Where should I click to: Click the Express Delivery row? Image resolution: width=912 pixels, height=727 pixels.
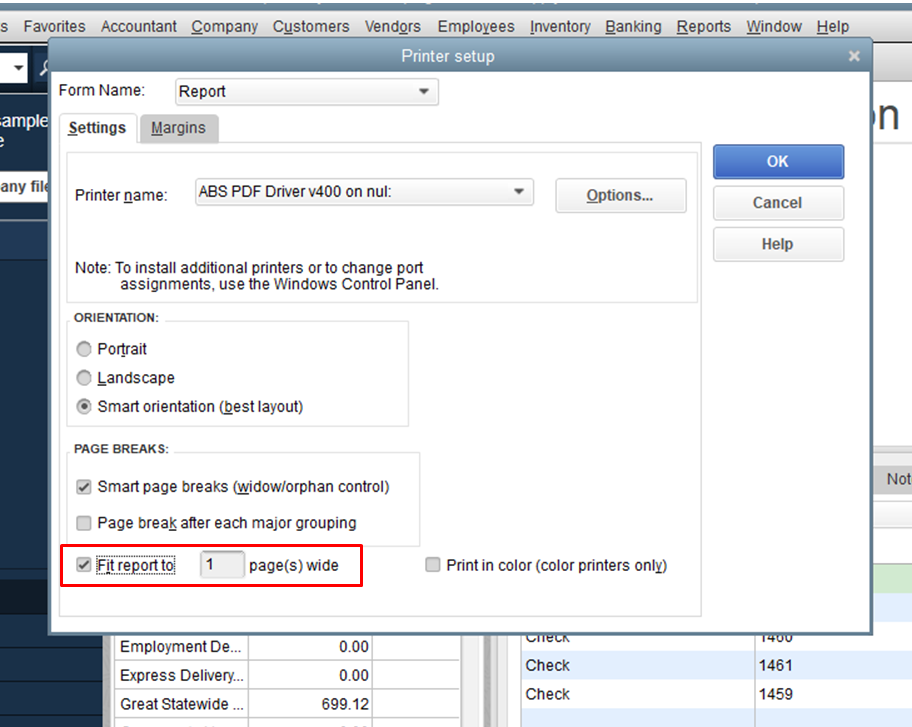coord(287,675)
